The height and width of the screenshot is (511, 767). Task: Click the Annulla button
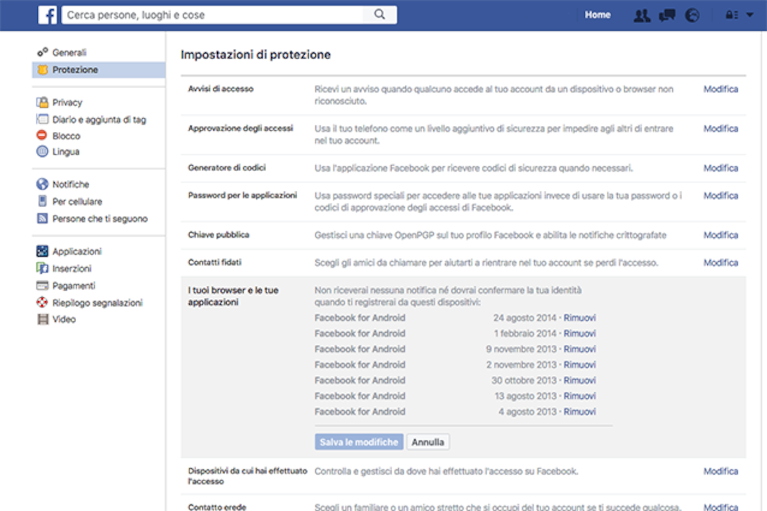click(x=428, y=442)
